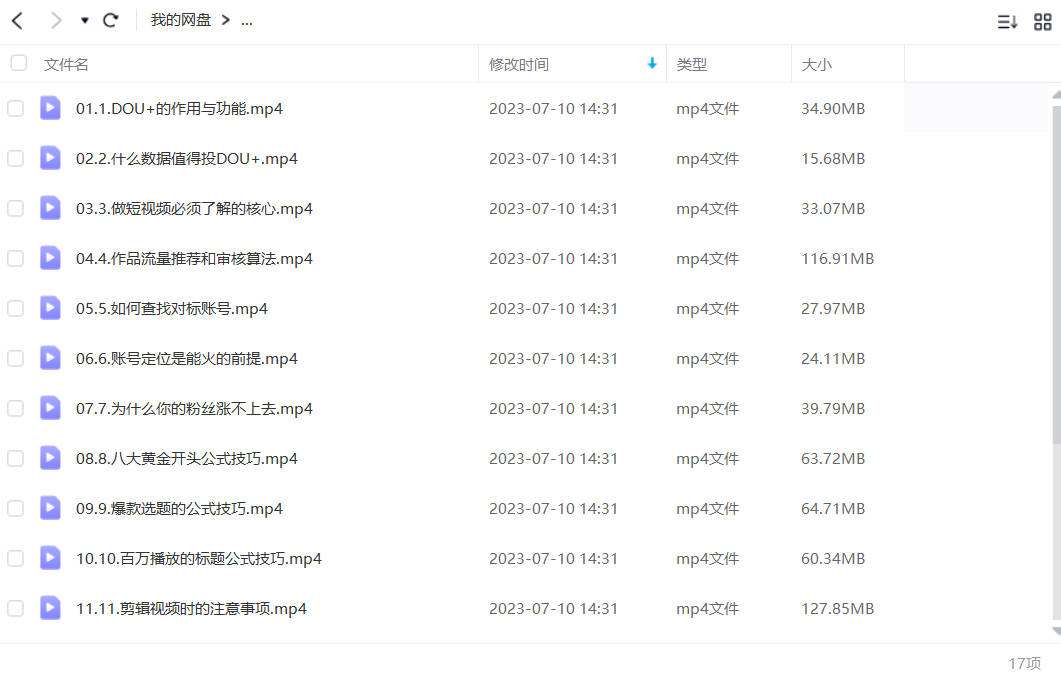This screenshot has width=1061, height=683.
Task: Click the 63.72MB size cell
Action: 833,458
